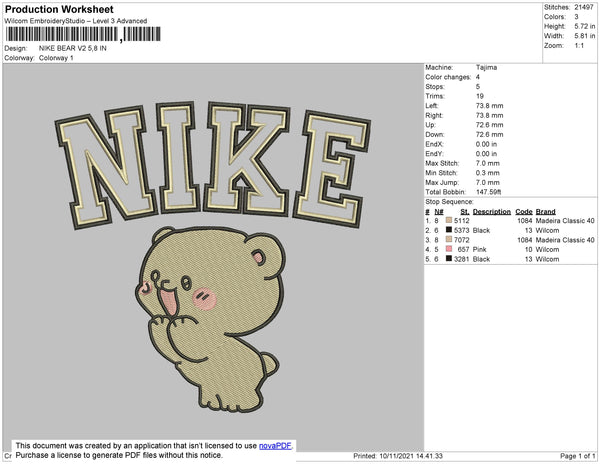Click the 'N#' column header

439,212
